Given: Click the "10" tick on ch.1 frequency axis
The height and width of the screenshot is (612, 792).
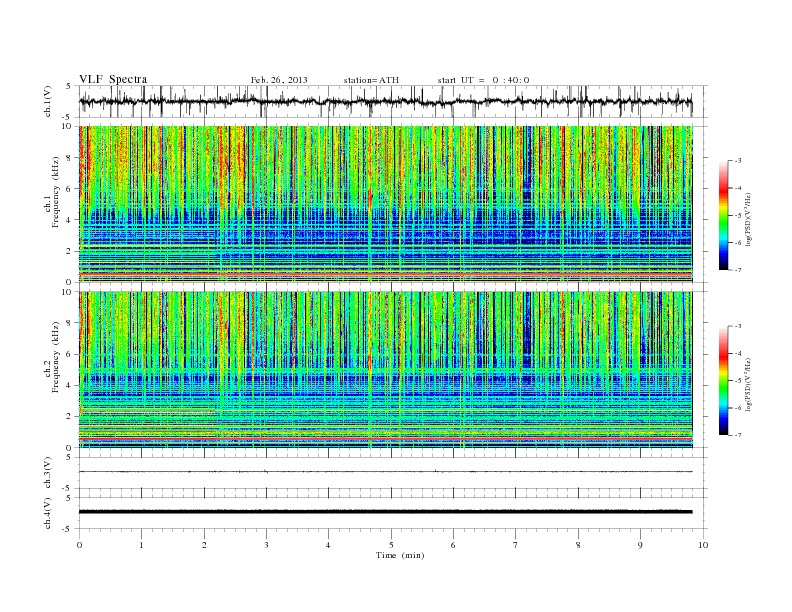Looking at the screenshot, I should coord(68,126).
